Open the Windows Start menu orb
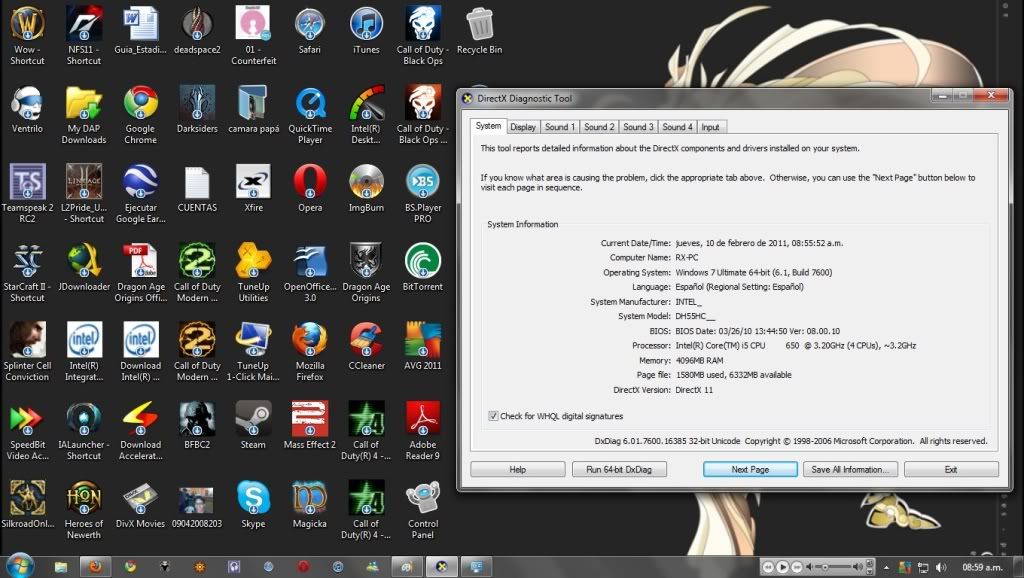Screen dimensions: 1024x578 (20, 566)
